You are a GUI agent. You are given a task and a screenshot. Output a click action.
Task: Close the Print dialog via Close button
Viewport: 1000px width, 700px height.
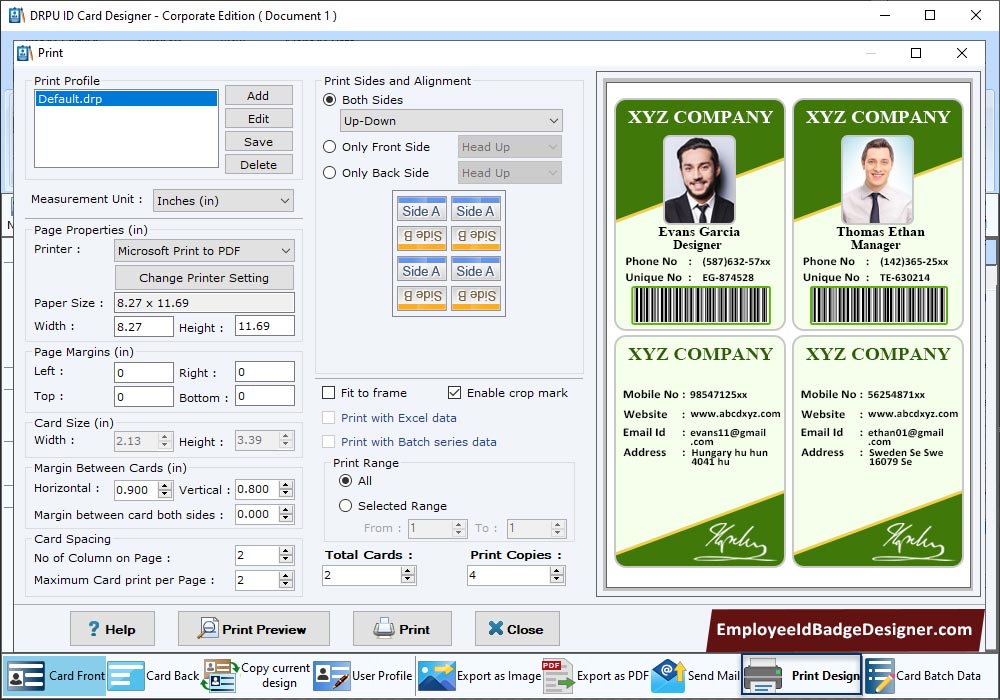pos(517,629)
